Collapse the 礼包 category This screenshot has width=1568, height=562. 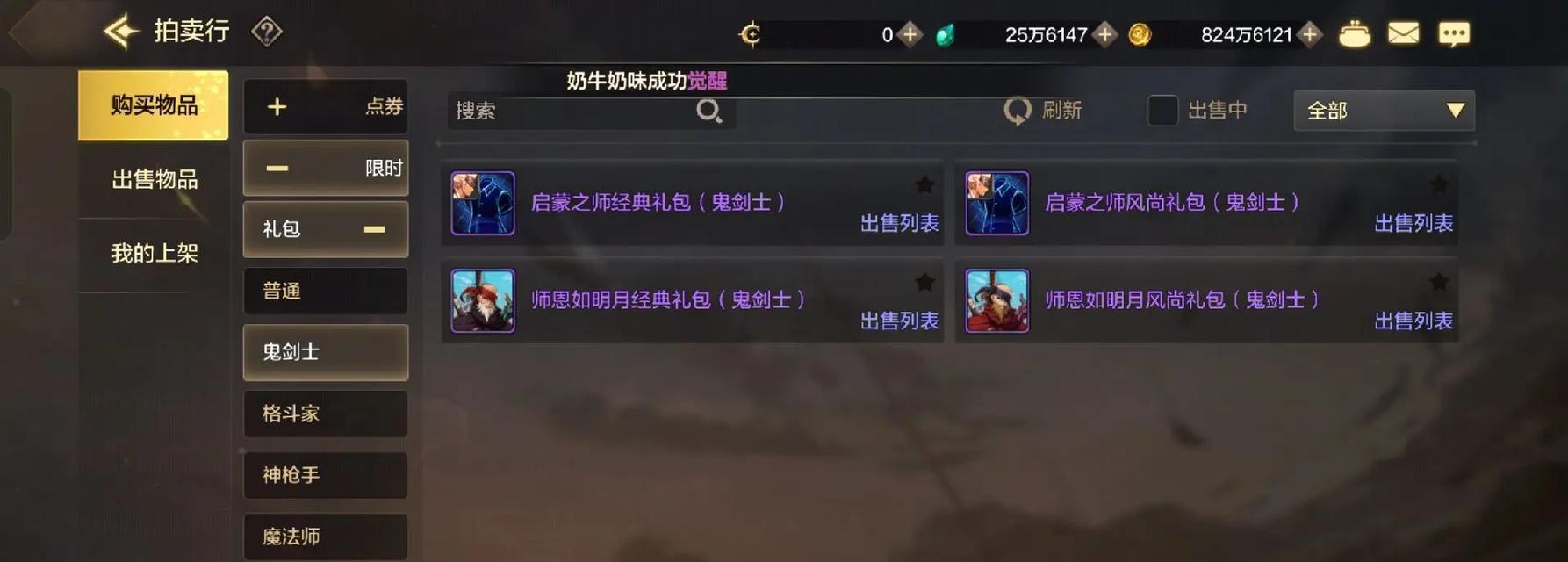pos(375,229)
